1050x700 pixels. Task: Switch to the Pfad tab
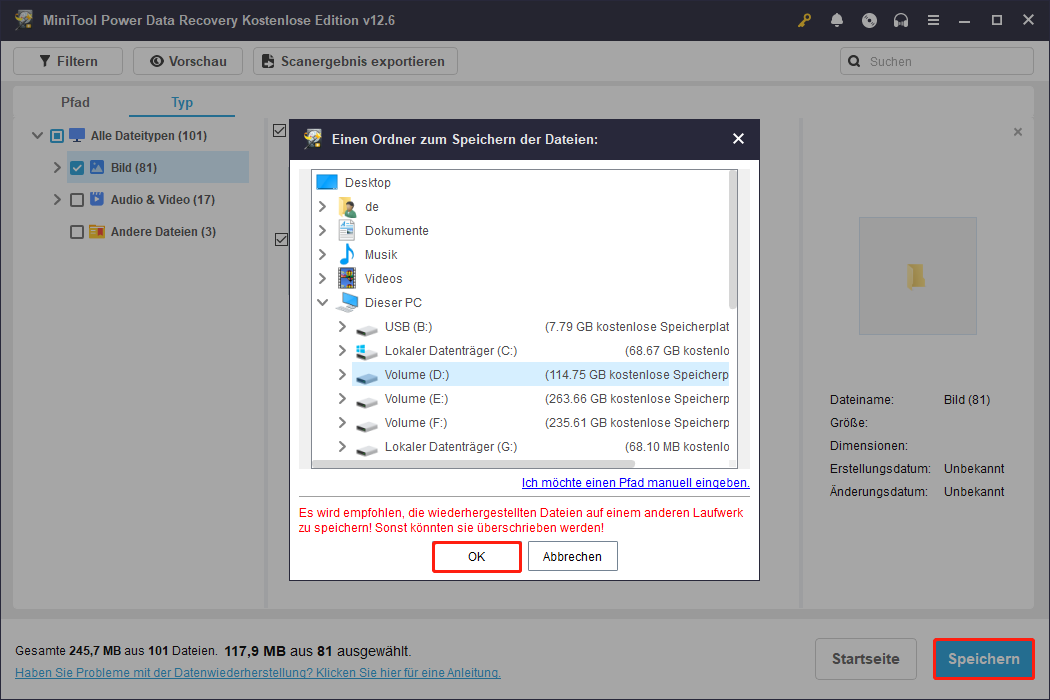[75, 102]
